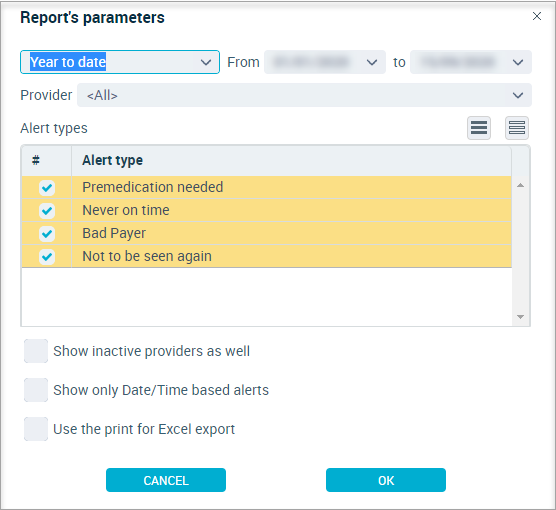
Task: Uncheck Not to be seen again alert
Action: pyautogui.click(x=47, y=257)
